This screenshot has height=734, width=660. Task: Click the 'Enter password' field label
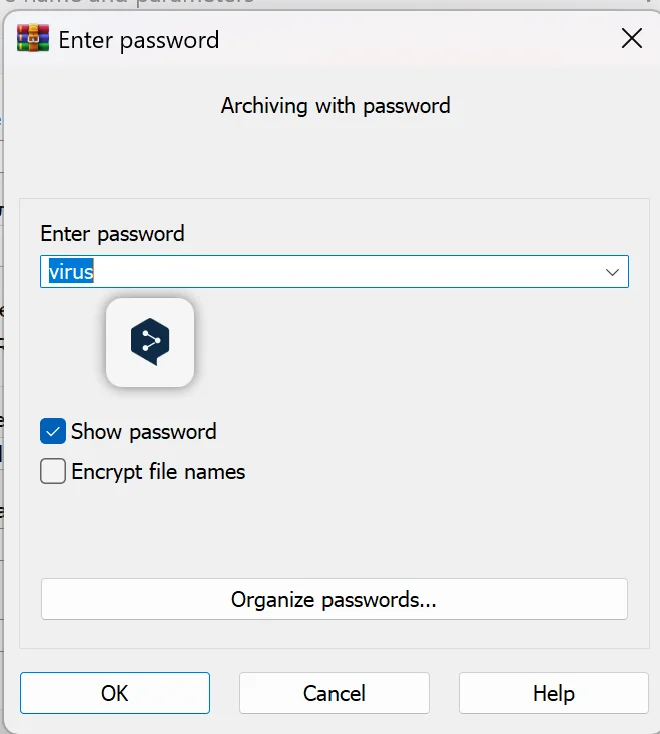[x=112, y=234]
